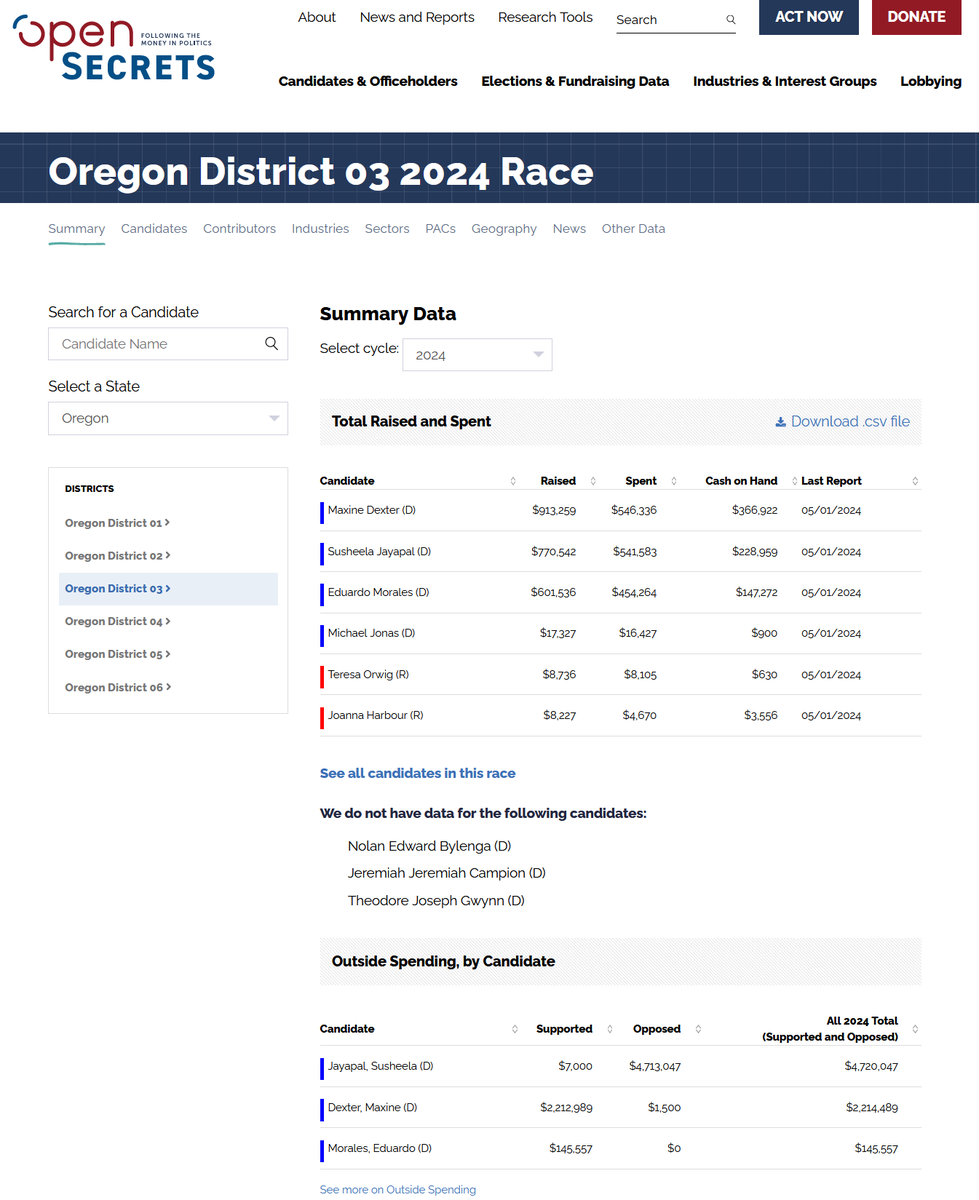Click Dexter, Maxine (D) in Outside Spending
This screenshot has height=1200, width=979.
coord(372,1107)
